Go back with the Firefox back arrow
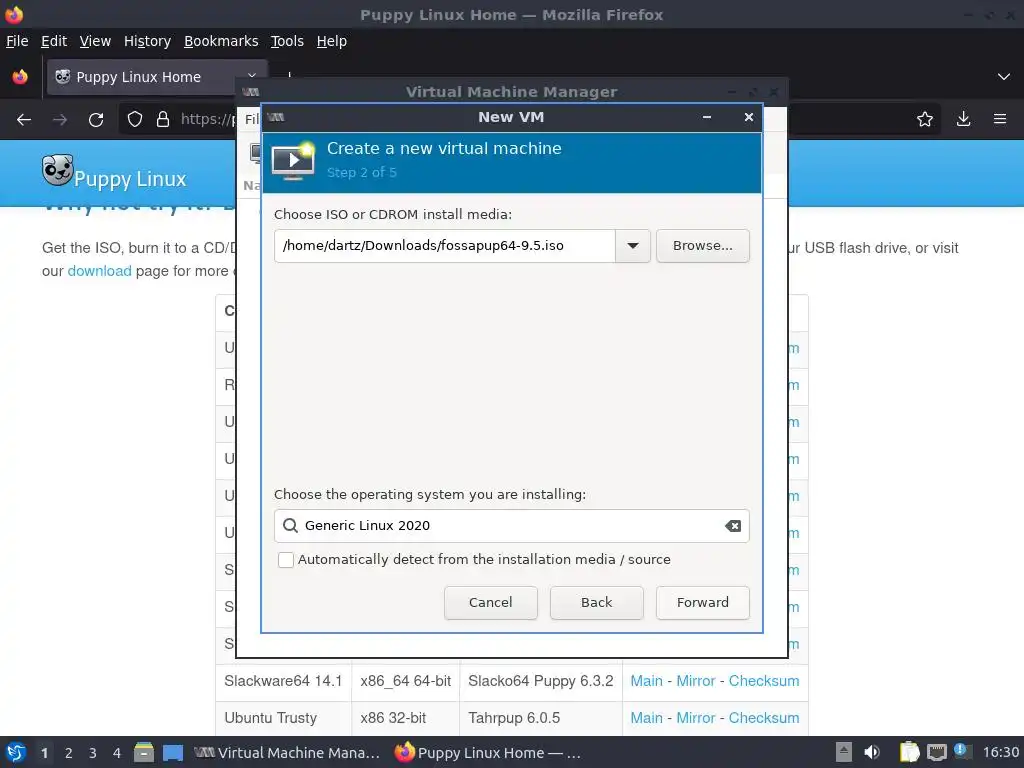 [x=24, y=120]
